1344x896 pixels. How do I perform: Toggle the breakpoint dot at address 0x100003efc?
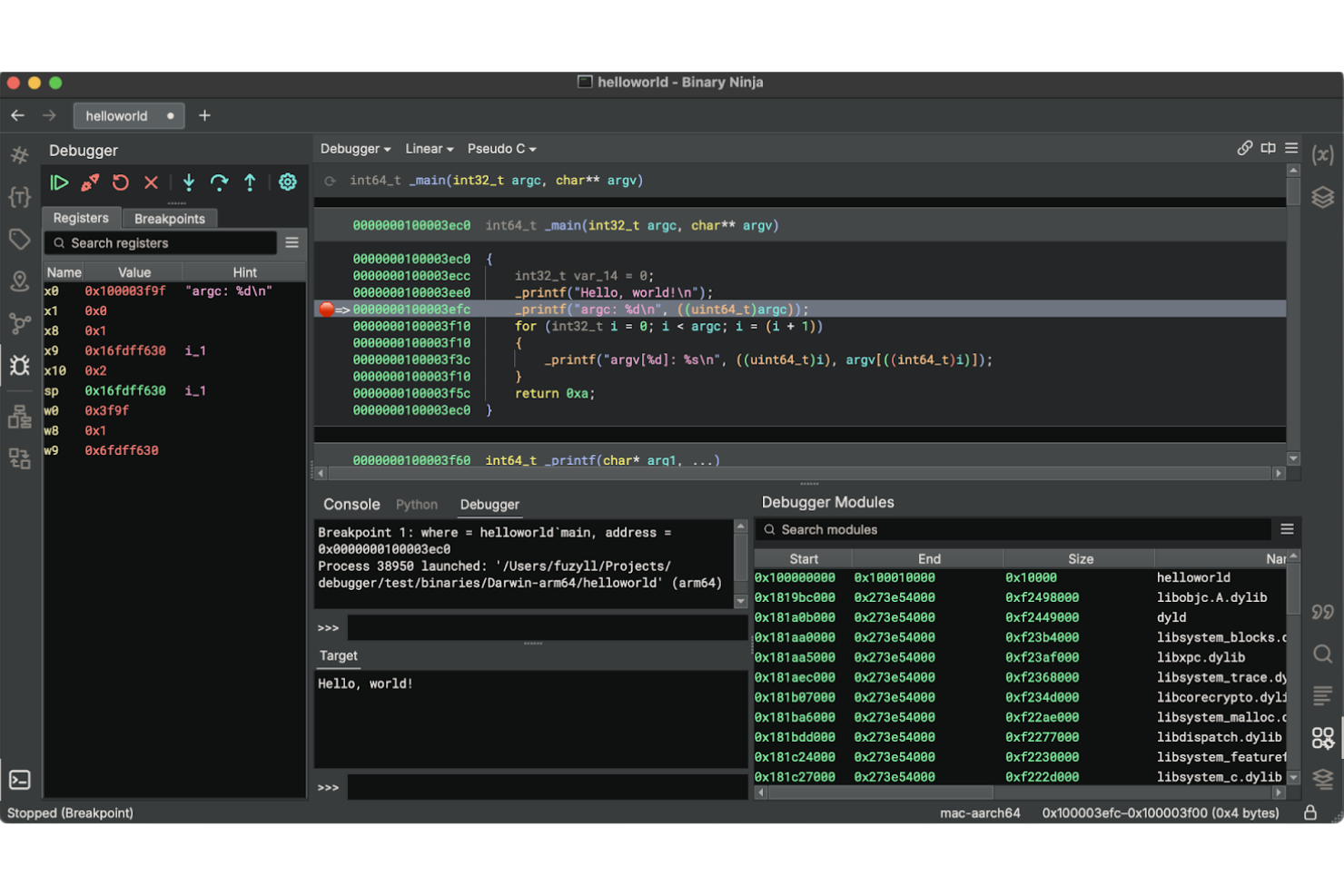[326, 309]
